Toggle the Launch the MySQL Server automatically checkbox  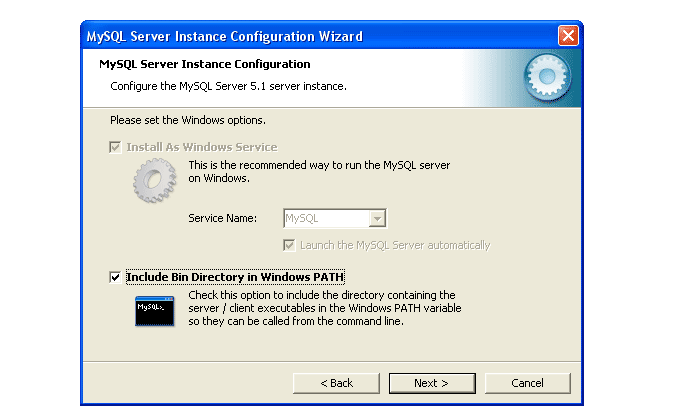pyautogui.click(x=290, y=245)
